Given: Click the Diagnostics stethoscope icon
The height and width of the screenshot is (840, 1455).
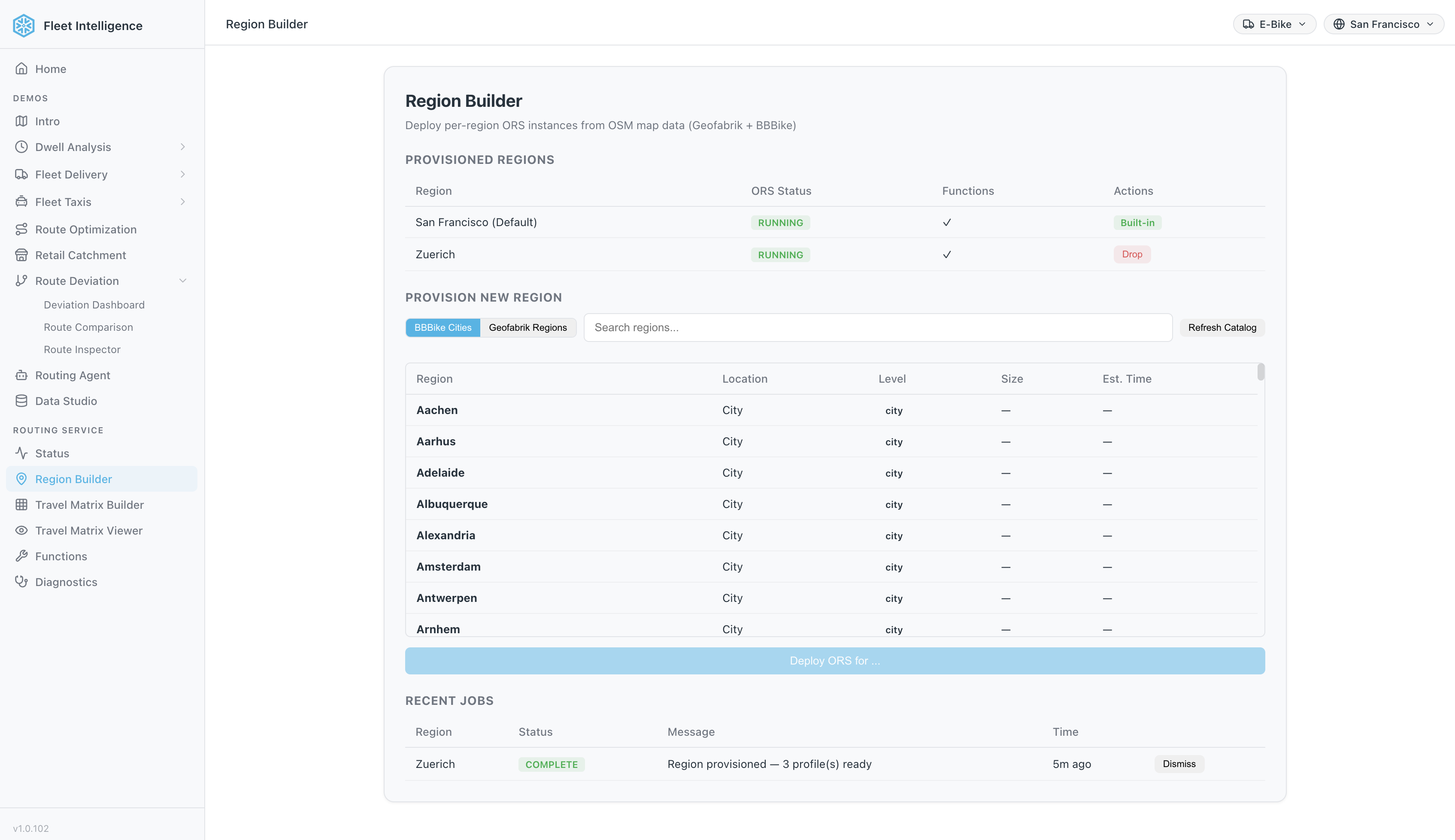Looking at the screenshot, I should (x=21, y=582).
